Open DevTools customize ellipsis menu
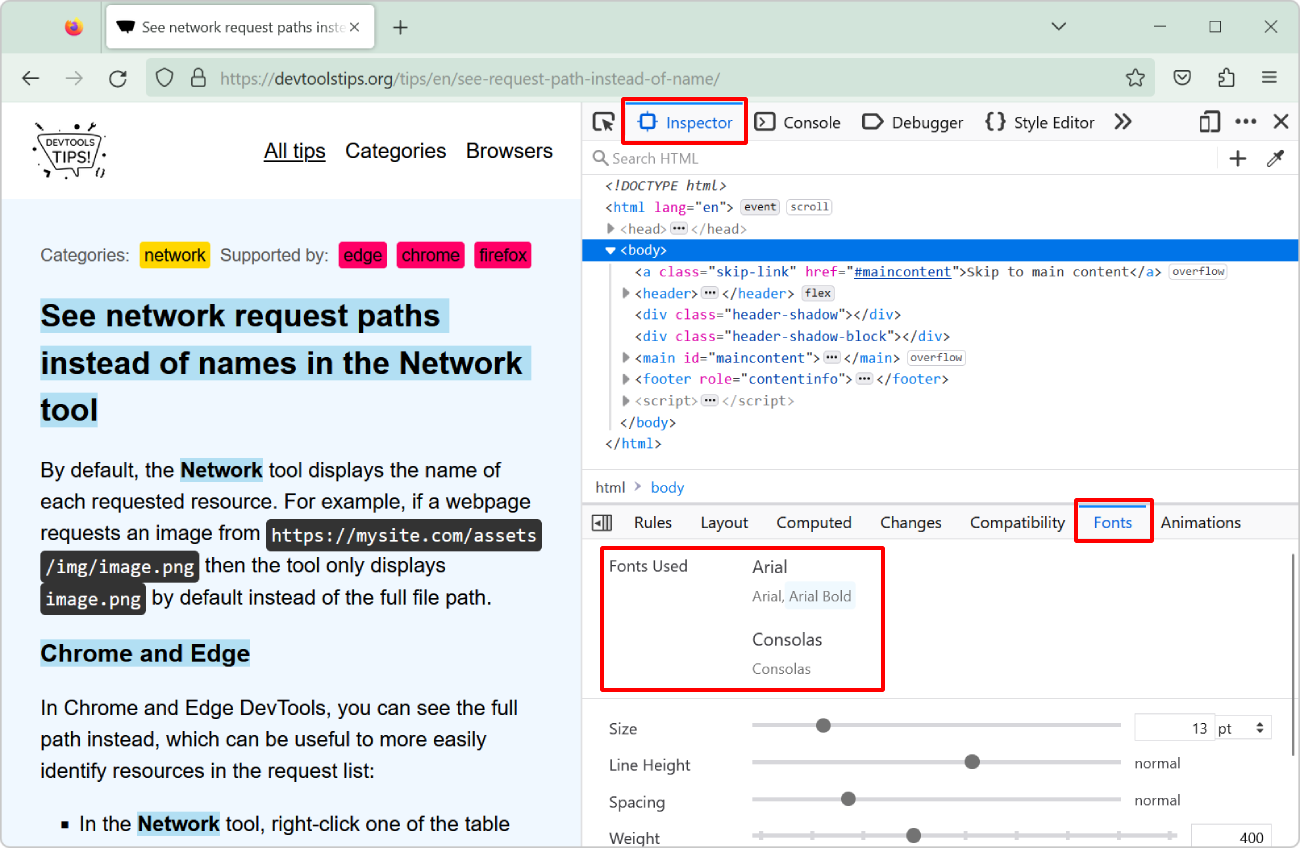 pyautogui.click(x=1245, y=122)
